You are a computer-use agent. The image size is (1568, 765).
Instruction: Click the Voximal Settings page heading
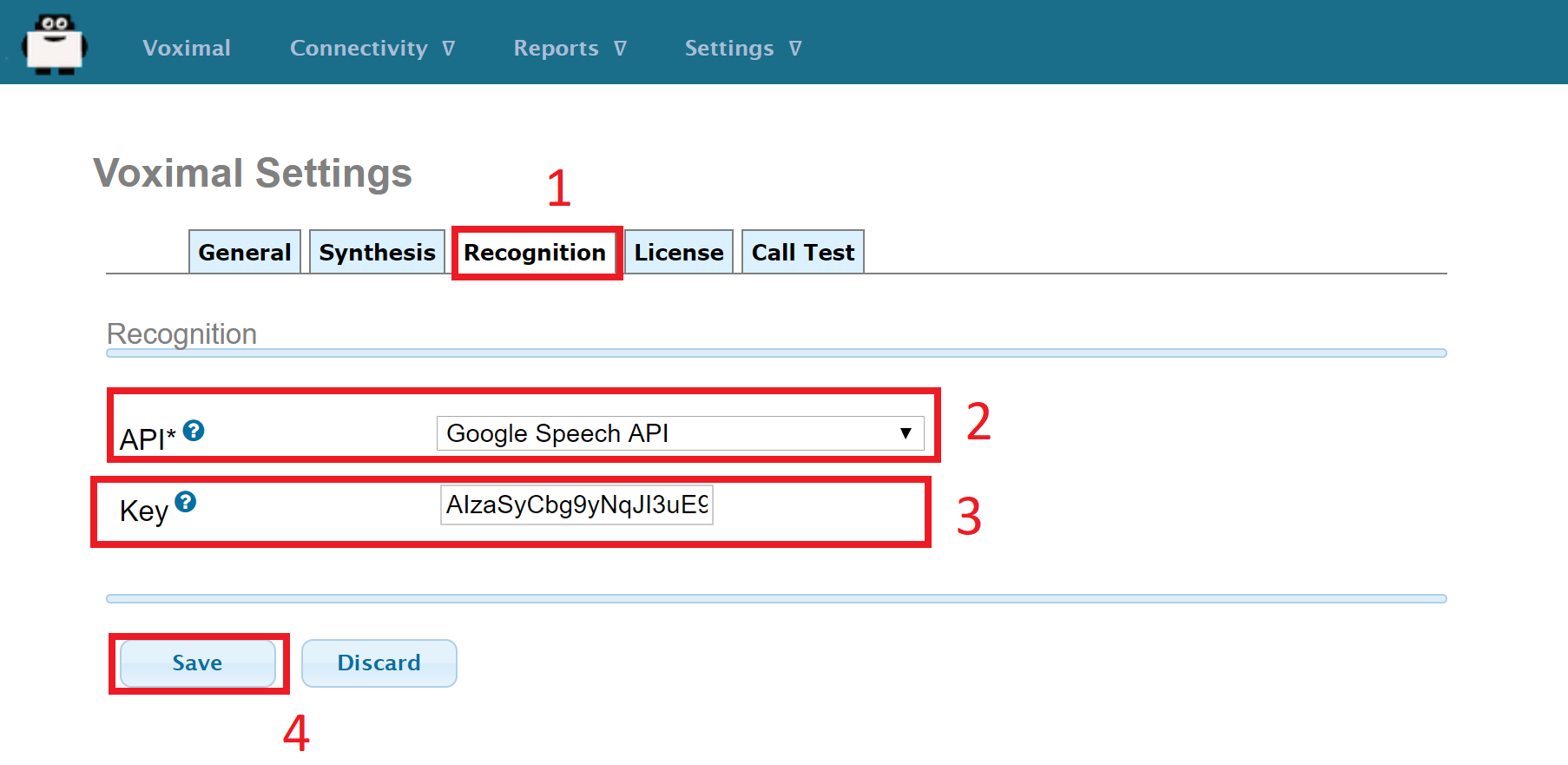(x=253, y=173)
